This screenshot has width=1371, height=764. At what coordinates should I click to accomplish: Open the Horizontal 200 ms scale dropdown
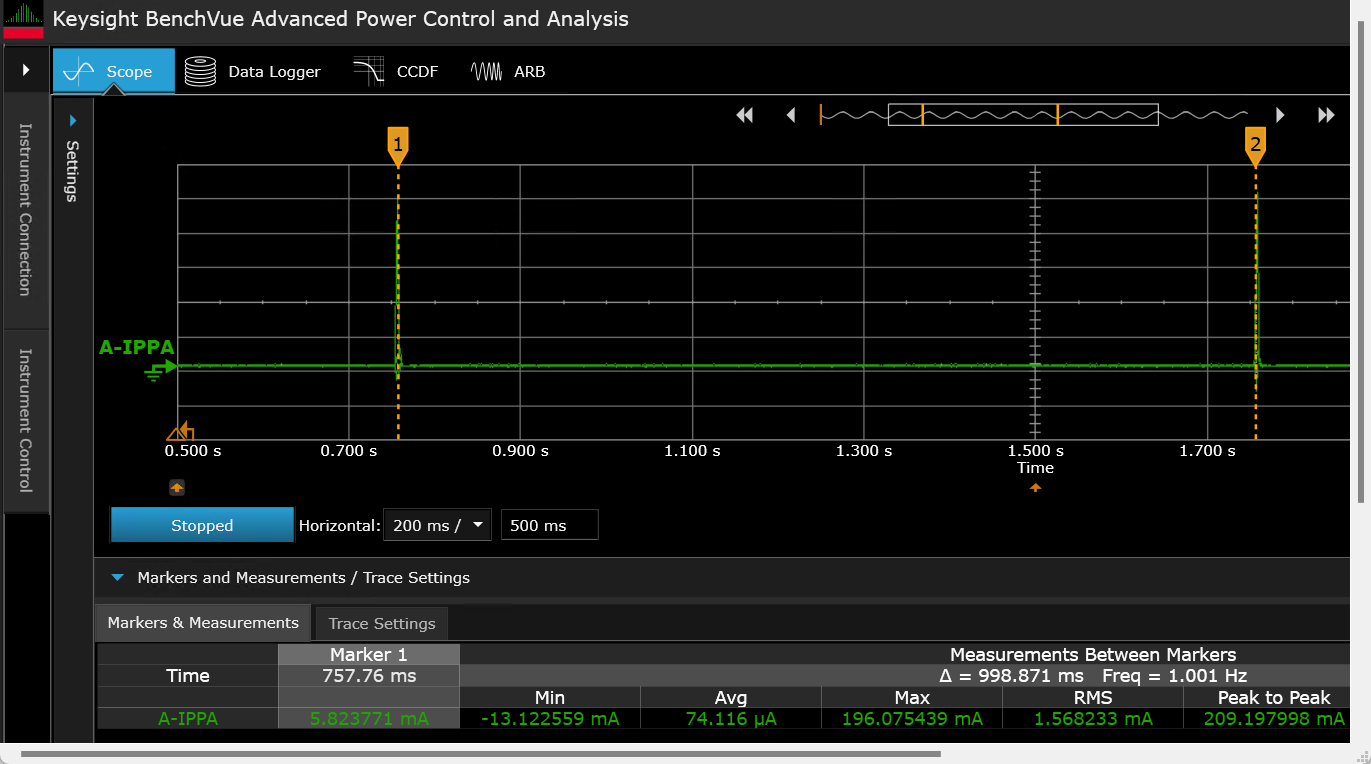point(437,525)
